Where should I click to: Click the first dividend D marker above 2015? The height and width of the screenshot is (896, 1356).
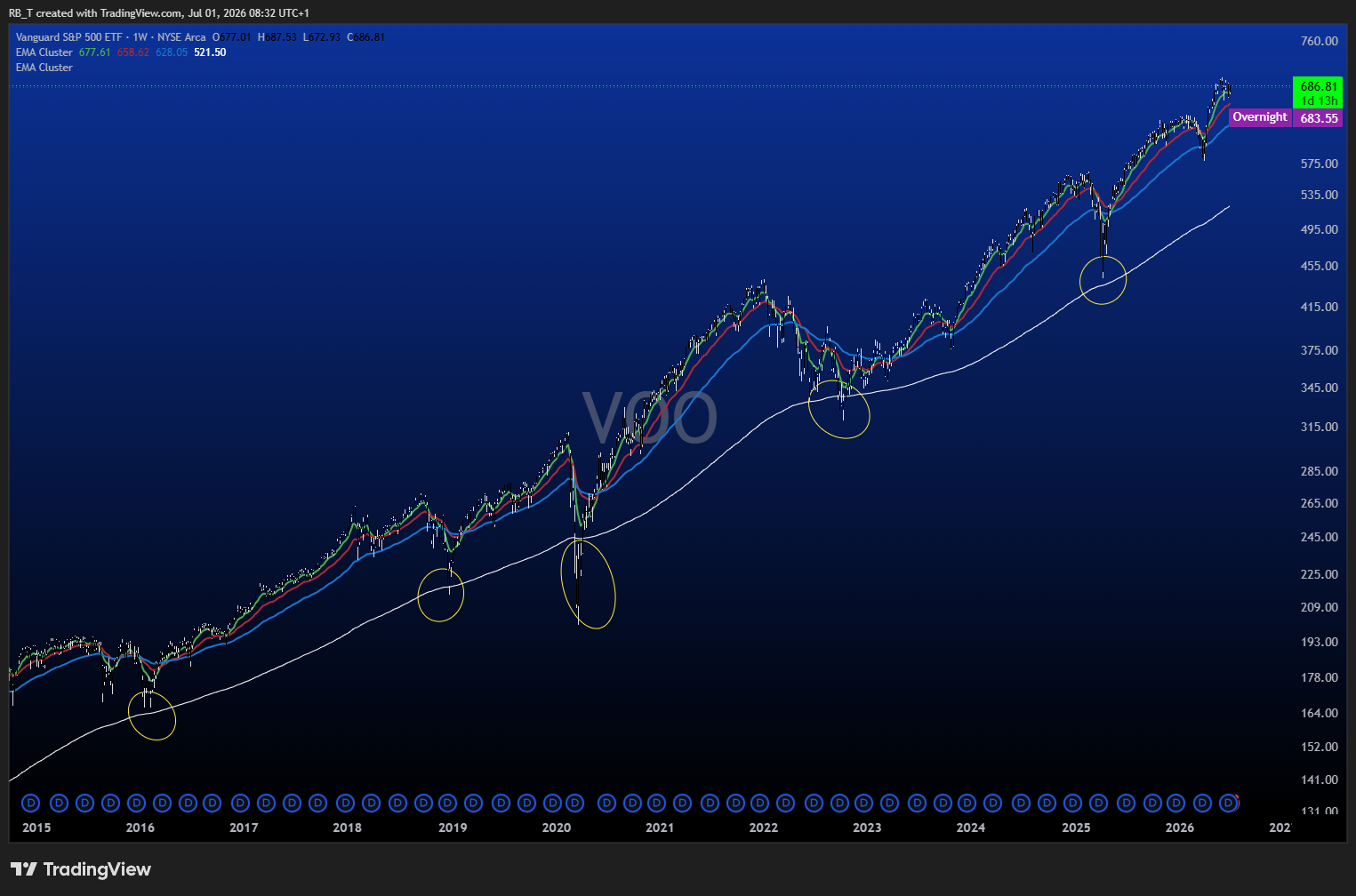(31, 803)
